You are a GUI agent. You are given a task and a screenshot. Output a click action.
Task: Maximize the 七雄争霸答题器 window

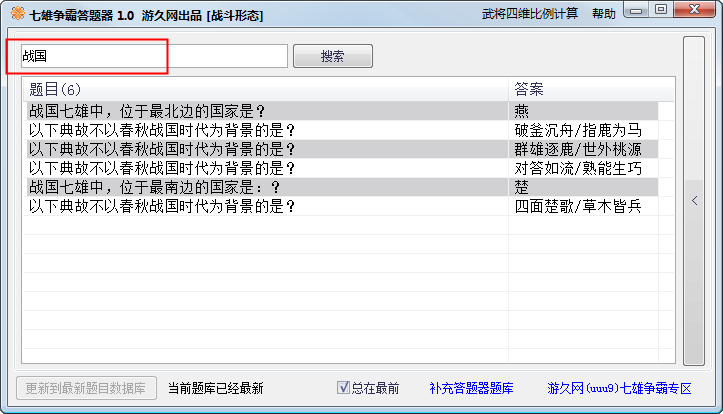[661, 10]
